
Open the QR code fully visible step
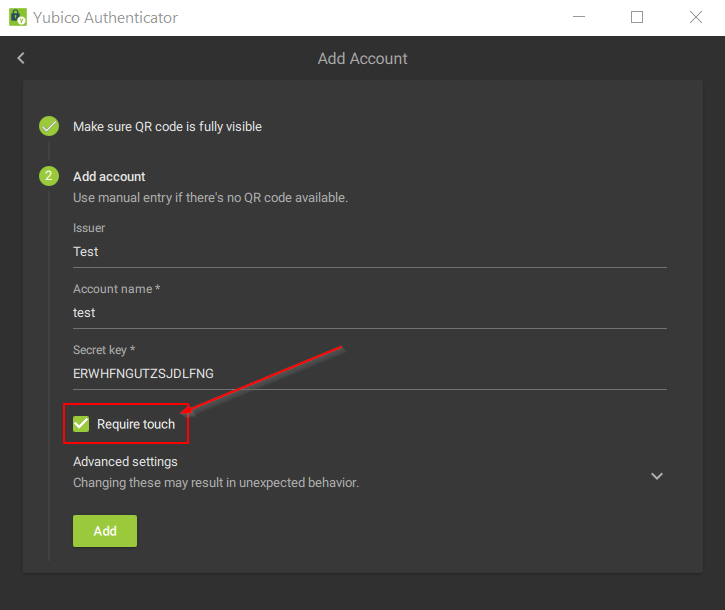(167, 127)
